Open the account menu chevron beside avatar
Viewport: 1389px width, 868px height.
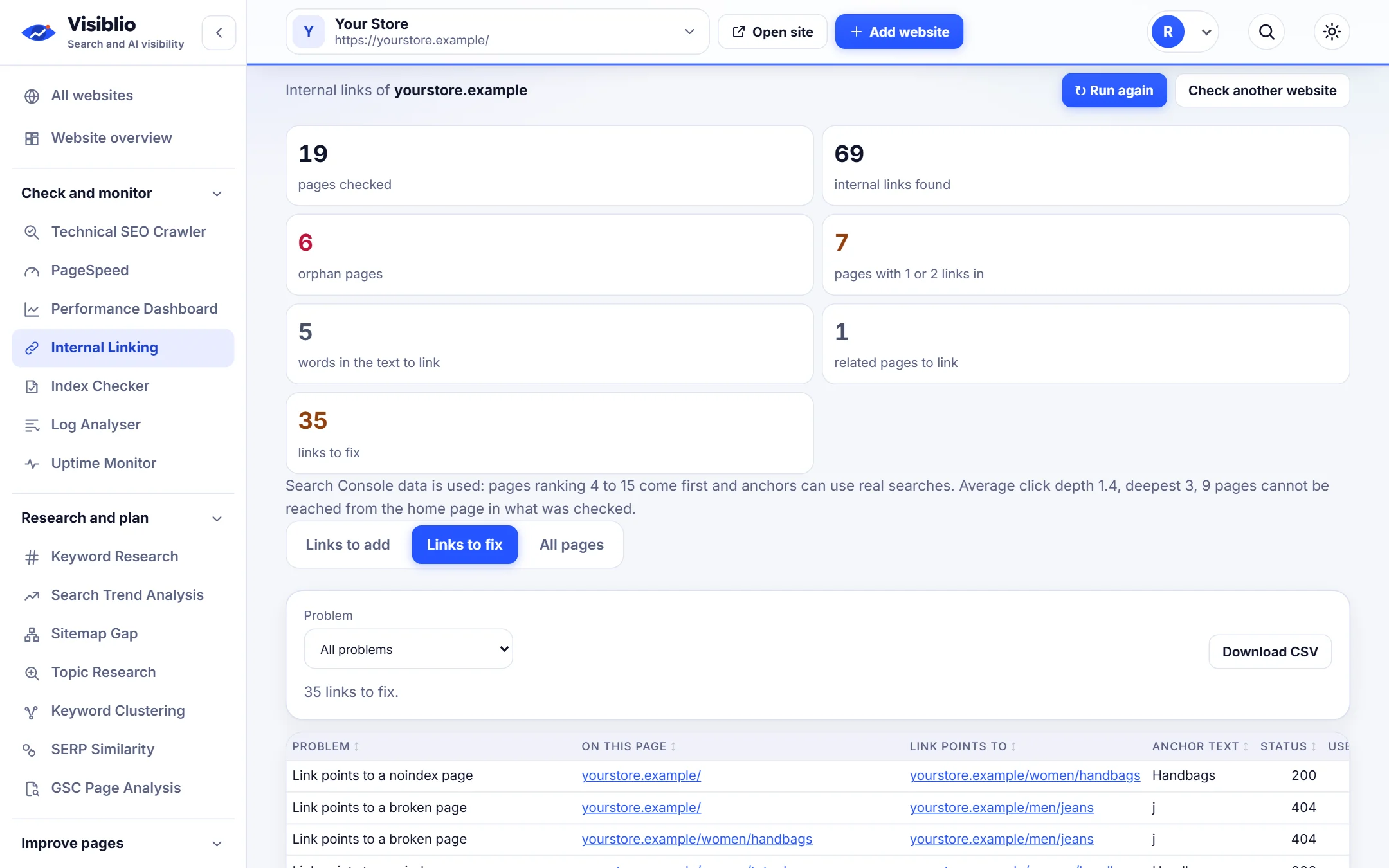[1206, 32]
